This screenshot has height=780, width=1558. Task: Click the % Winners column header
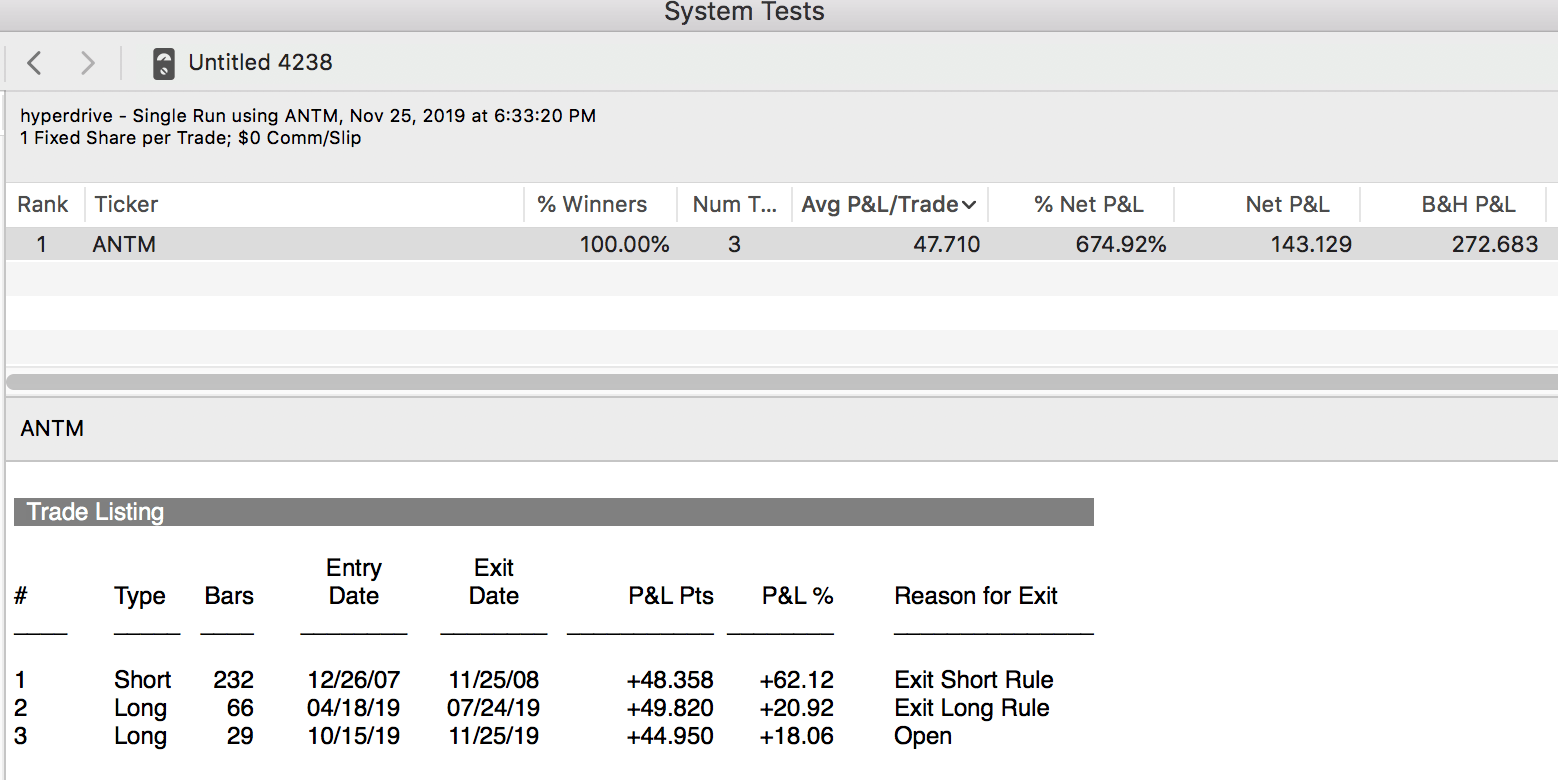click(592, 205)
